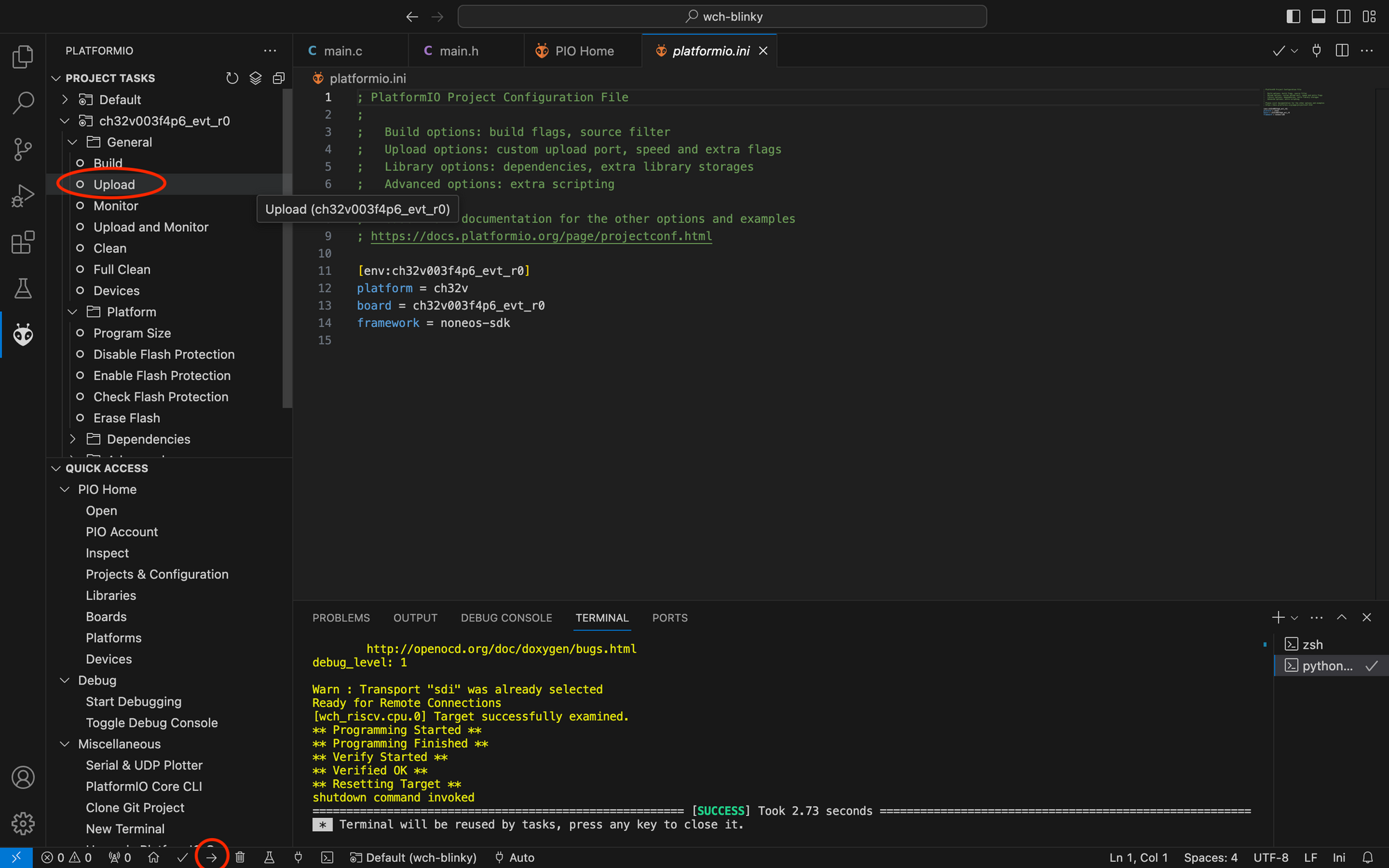Click the PlatformIO Home icon in status bar
Screen dimensions: 1389x868
(x=153, y=858)
